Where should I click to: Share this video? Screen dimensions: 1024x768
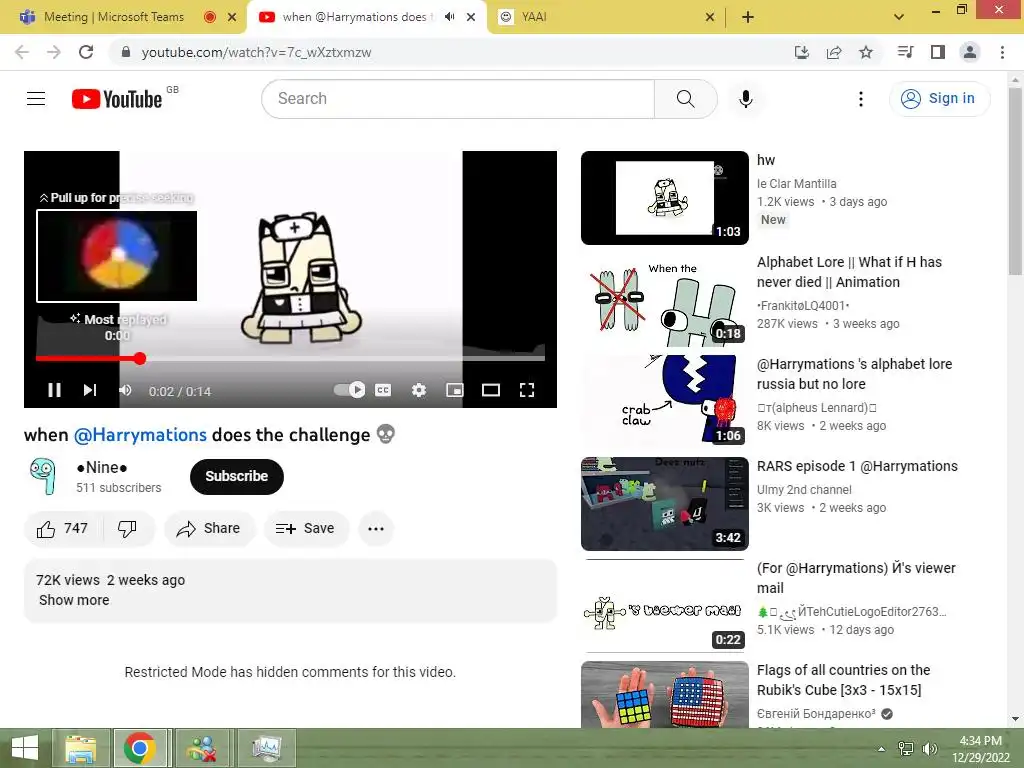coord(209,528)
